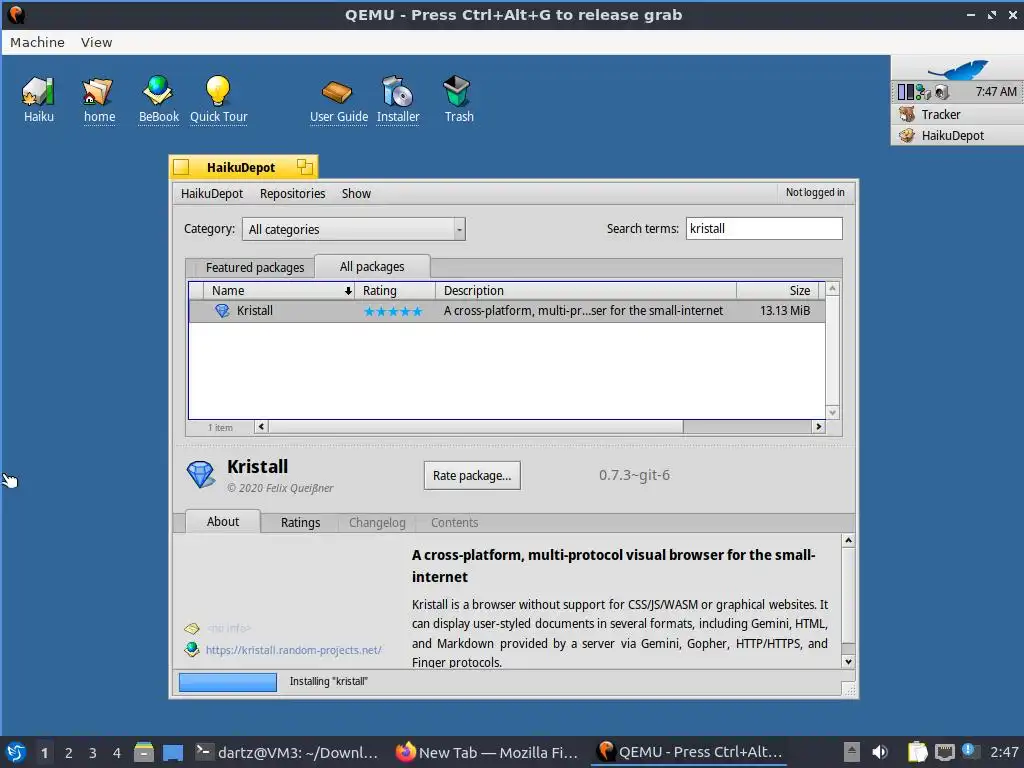The width and height of the screenshot is (1024, 768).
Task: Click the 7:47 AM Deskbar clock
Action: (995, 92)
